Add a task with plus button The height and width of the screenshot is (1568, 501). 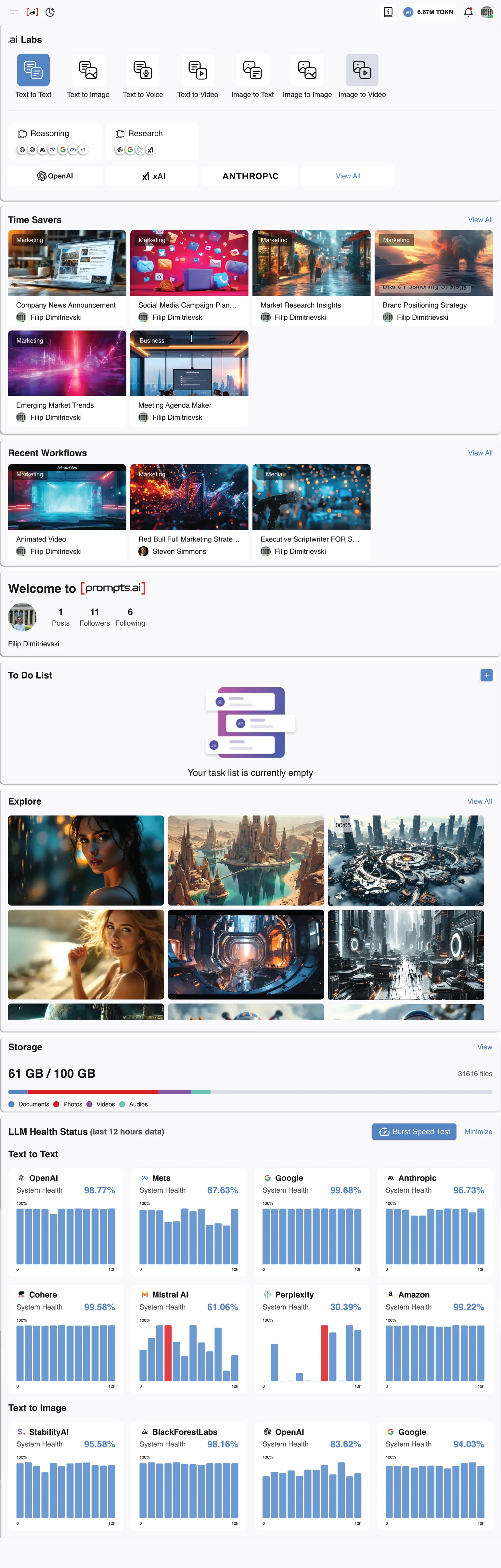(486, 675)
